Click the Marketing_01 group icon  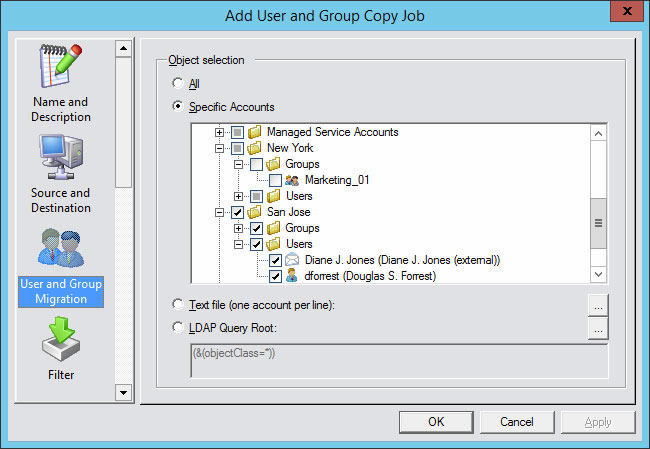(x=292, y=180)
